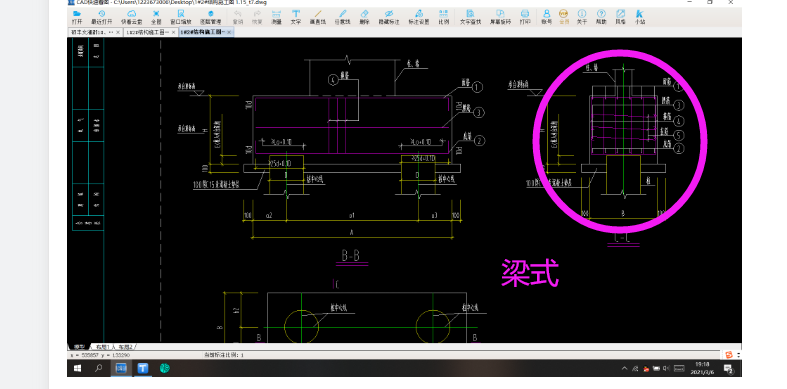Expand the system tray hidden icons arrow

coord(624,368)
